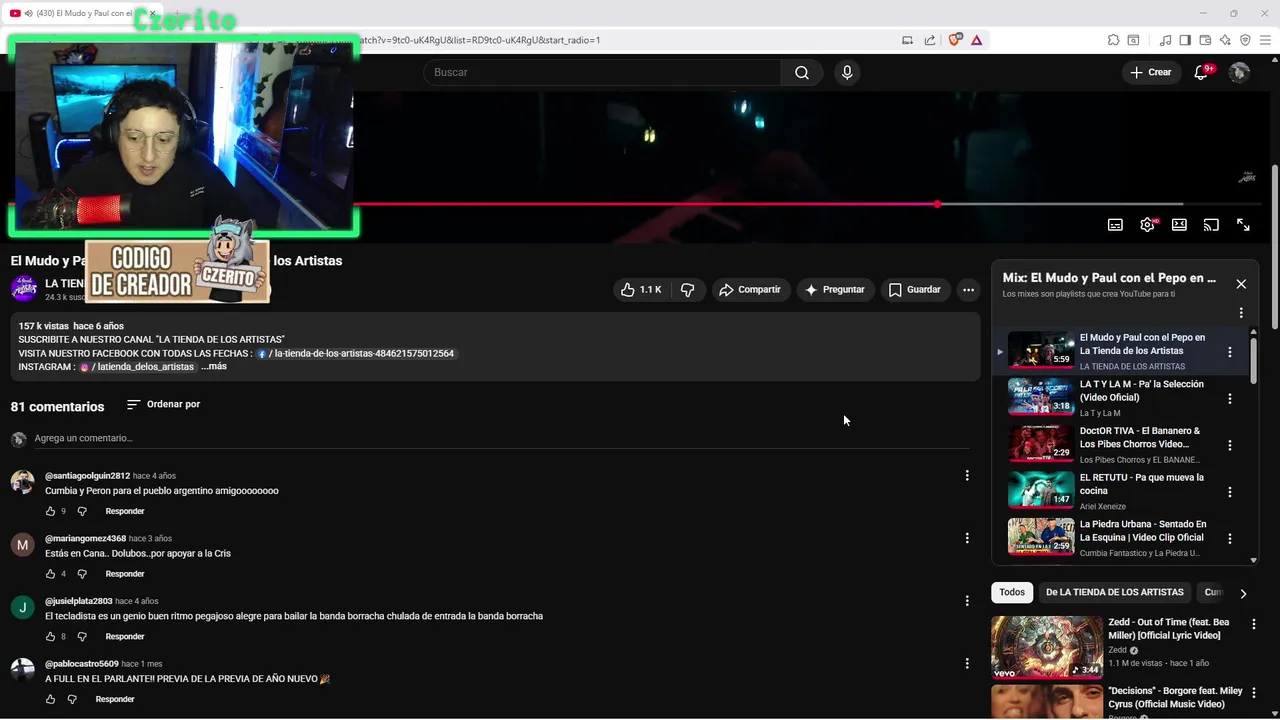Open latienda_delos_artistas Instagram link

click(x=138, y=367)
